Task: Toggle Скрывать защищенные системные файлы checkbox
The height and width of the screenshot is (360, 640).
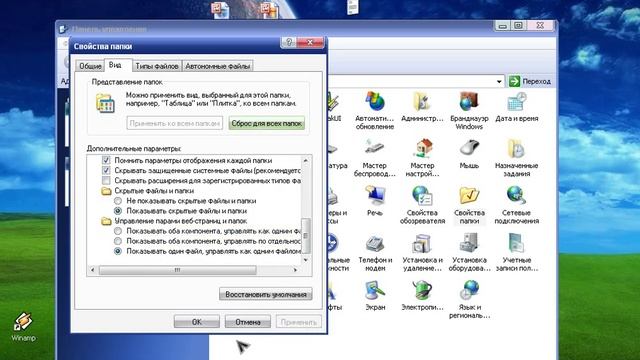Action: (106, 170)
